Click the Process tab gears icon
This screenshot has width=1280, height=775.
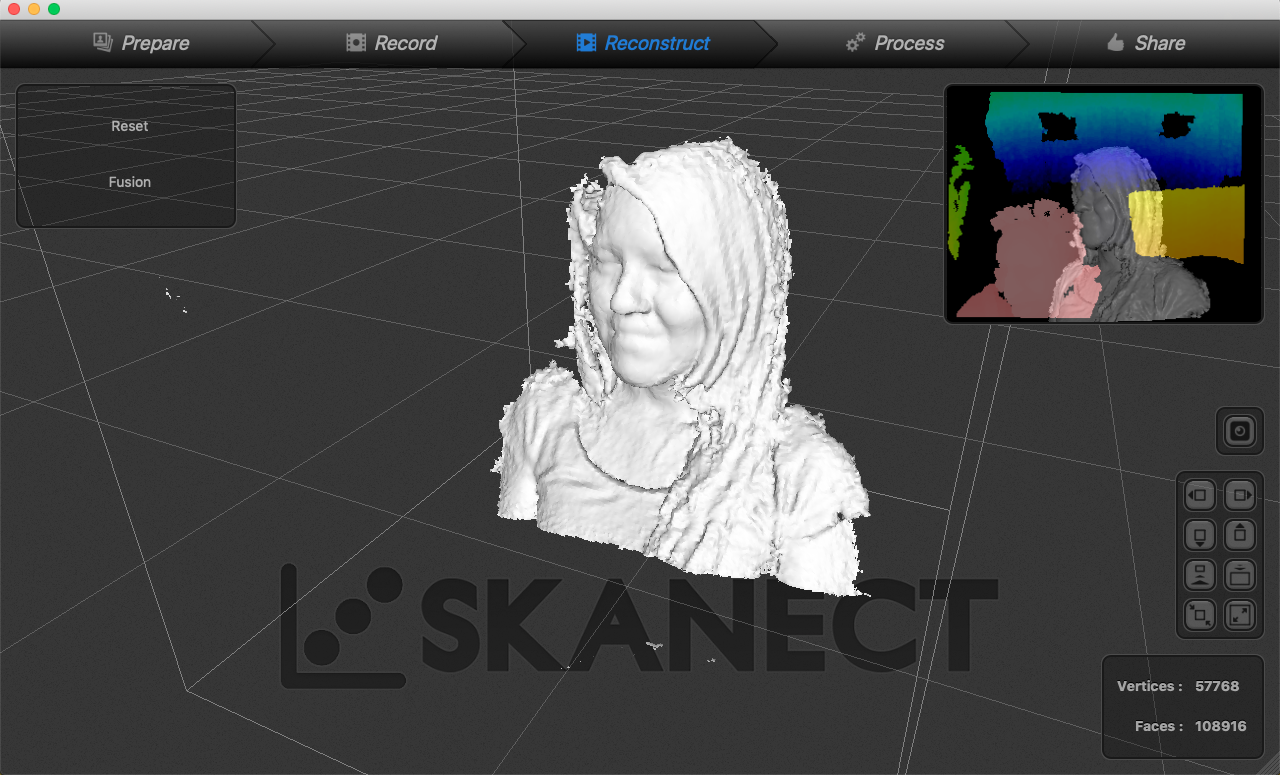855,42
